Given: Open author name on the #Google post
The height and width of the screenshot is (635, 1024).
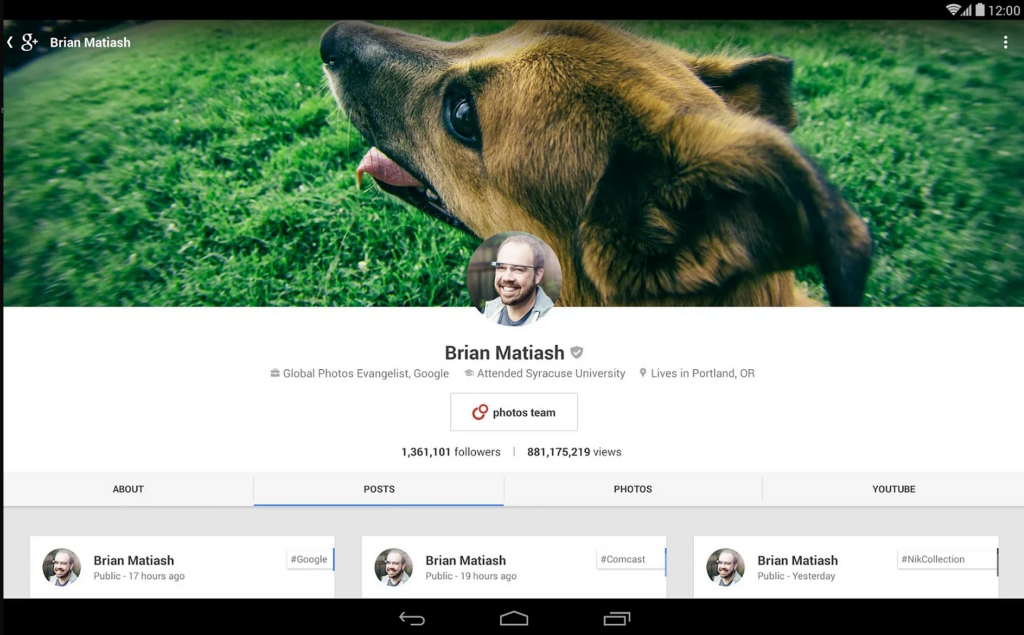Looking at the screenshot, I should (x=134, y=561).
